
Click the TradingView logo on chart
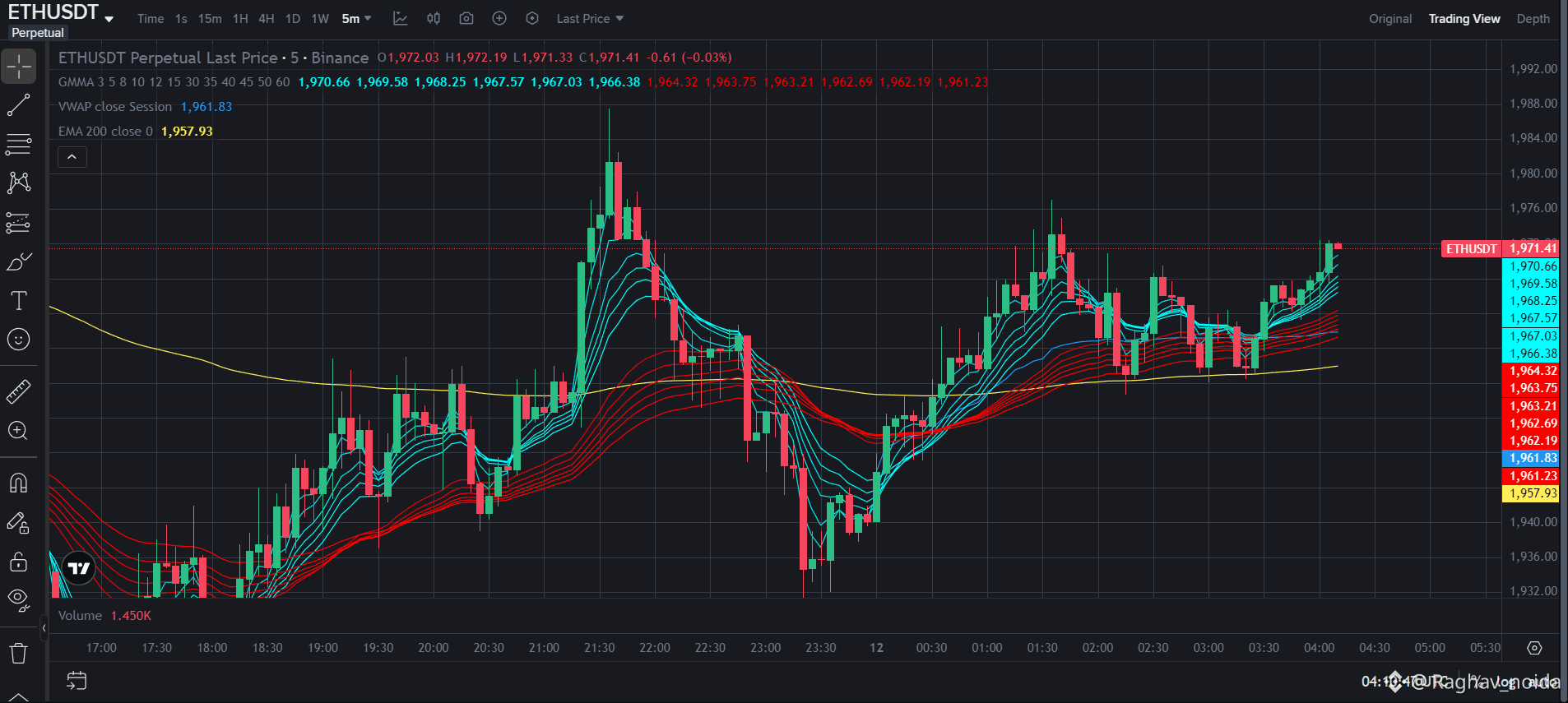tap(79, 567)
